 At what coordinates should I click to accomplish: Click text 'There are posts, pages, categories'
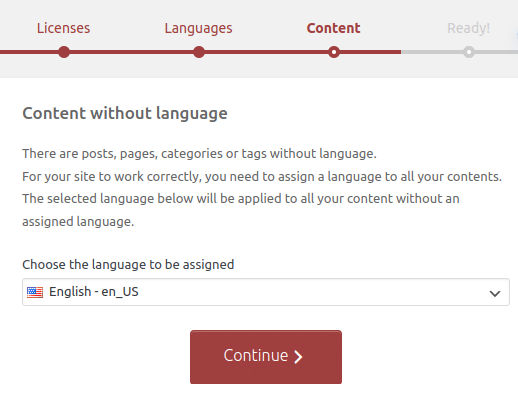pos(122,154)
